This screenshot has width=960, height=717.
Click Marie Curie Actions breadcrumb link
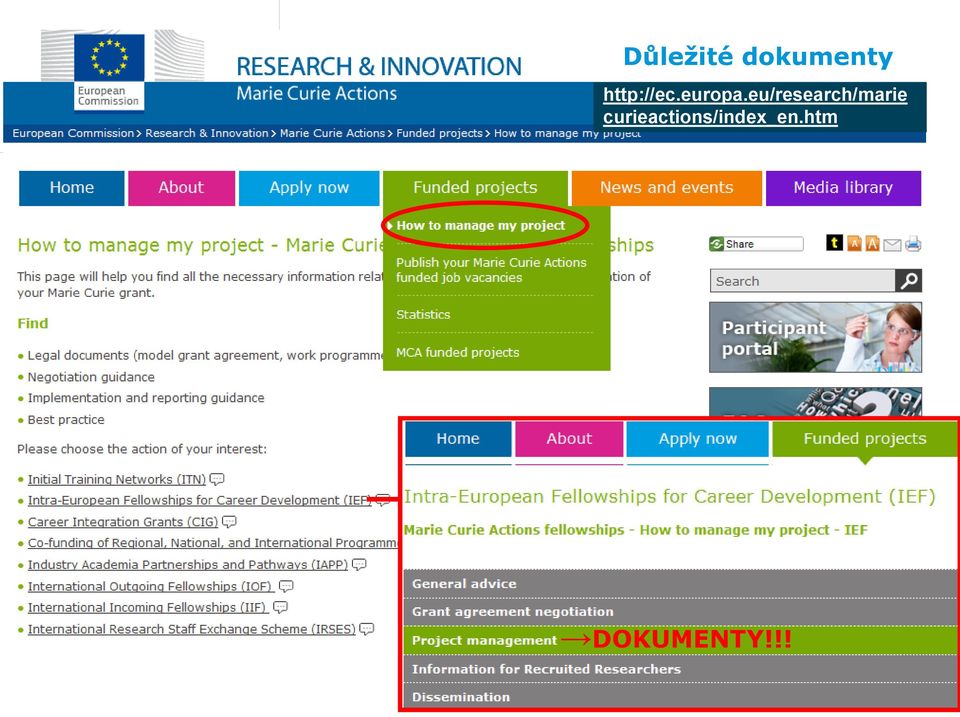click(x=332, y=133)
